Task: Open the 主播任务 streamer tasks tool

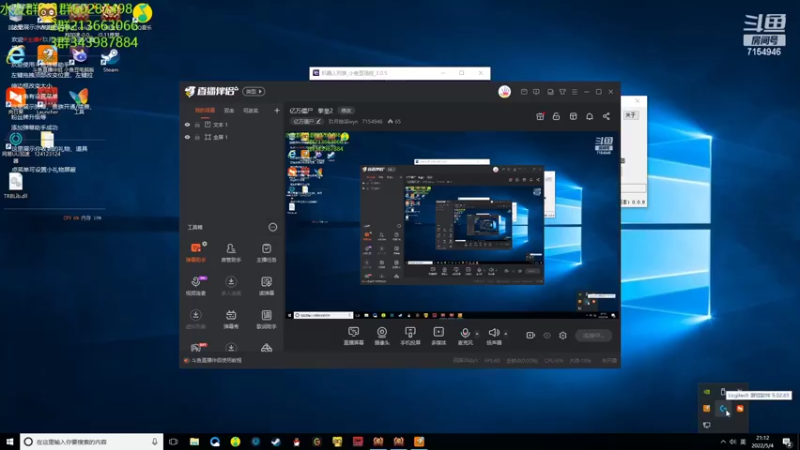Action: point(266,252)
